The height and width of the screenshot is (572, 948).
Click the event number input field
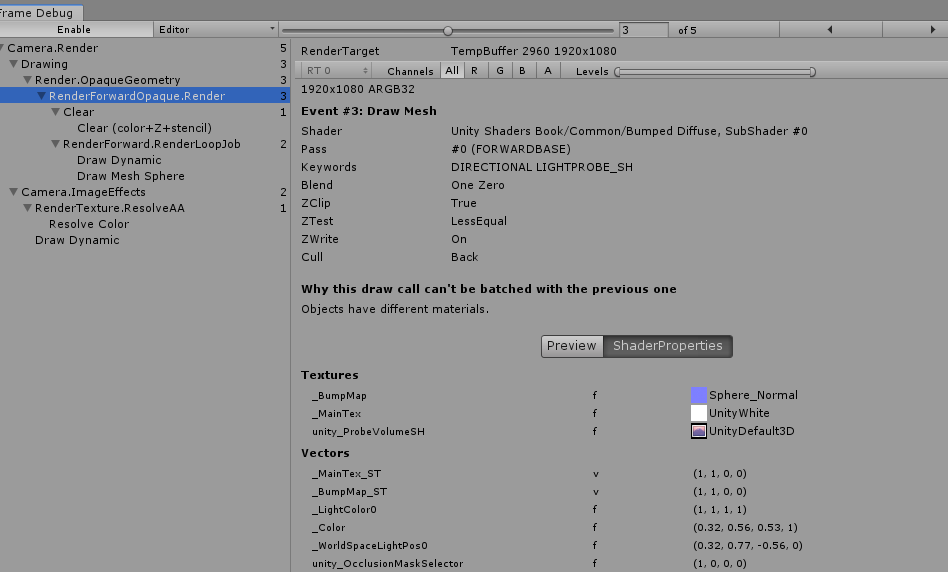(644, 30)
